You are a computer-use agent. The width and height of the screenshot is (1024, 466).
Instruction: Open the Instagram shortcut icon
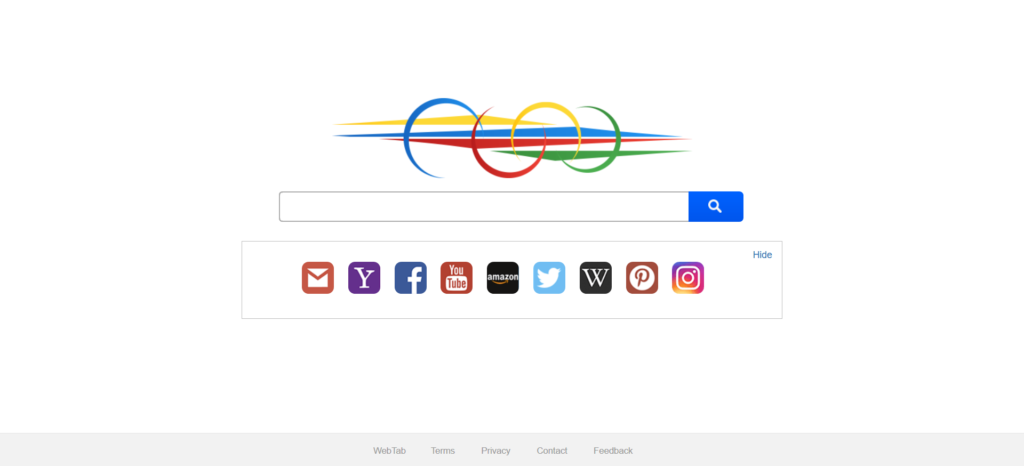[688, 278]
